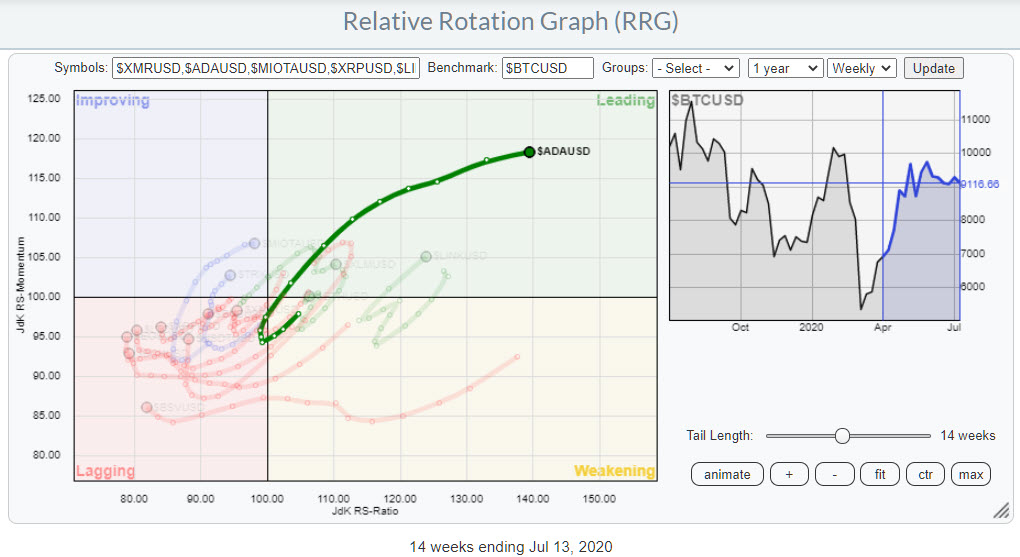Viewport: 1020px width, 557px height.
Task: Click the max button
Action: [970, 474]
